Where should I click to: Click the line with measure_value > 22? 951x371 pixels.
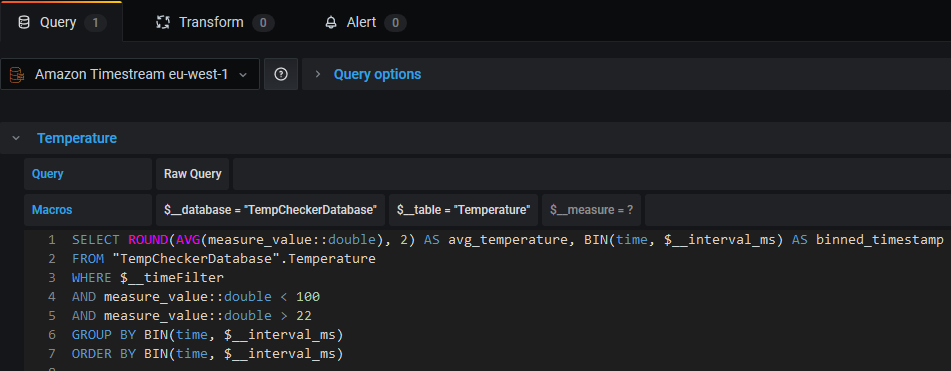tap(192, 315)
